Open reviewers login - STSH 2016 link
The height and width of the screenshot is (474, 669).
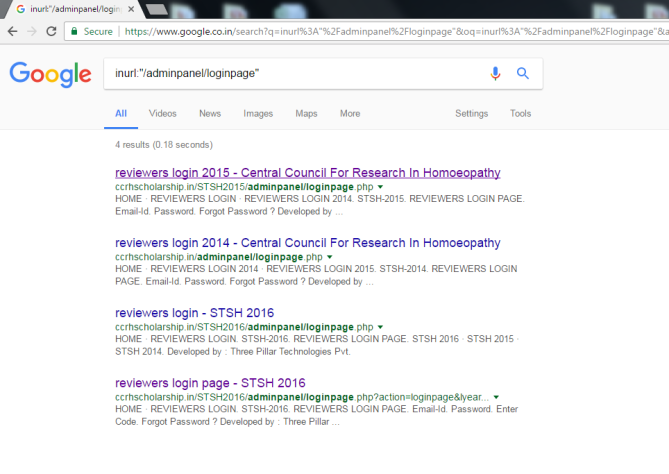pos(195,313)
